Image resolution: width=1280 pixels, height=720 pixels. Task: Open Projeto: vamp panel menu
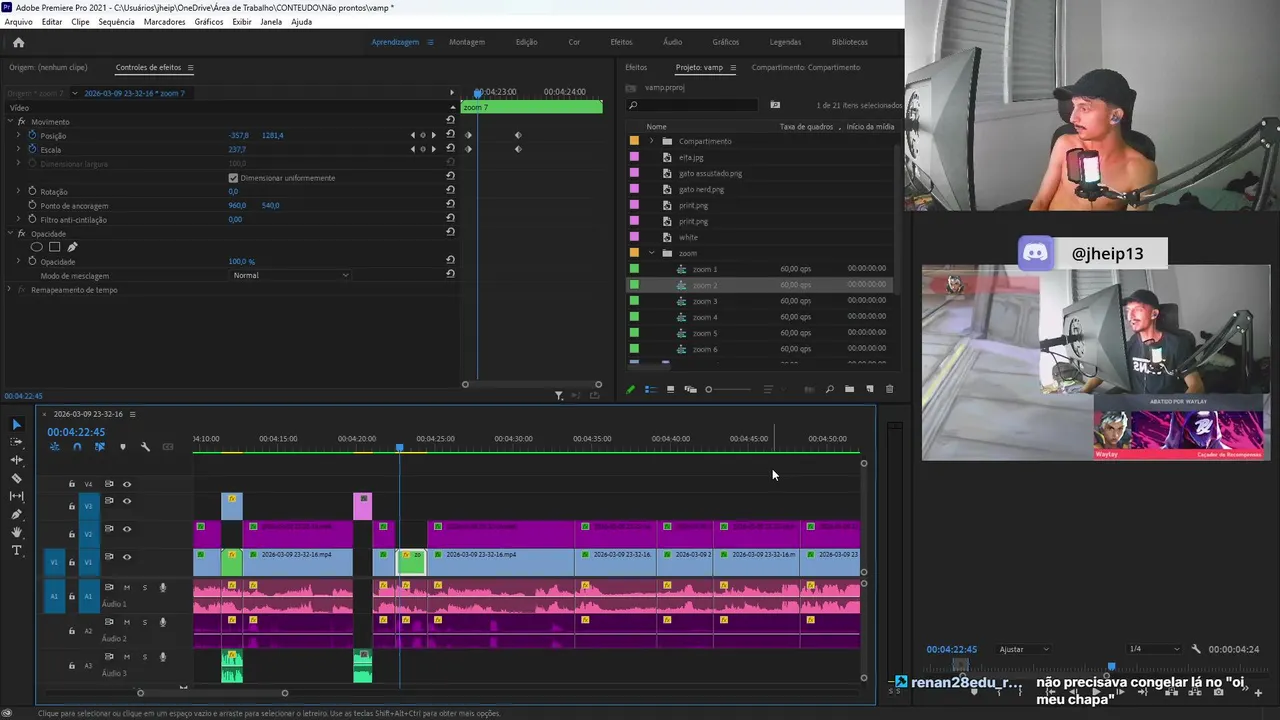pos(733,68)
